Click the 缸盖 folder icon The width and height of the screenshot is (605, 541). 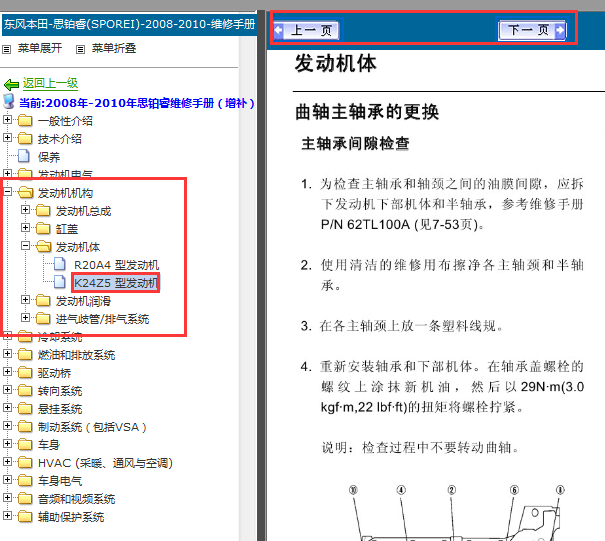tap(43, 228)
